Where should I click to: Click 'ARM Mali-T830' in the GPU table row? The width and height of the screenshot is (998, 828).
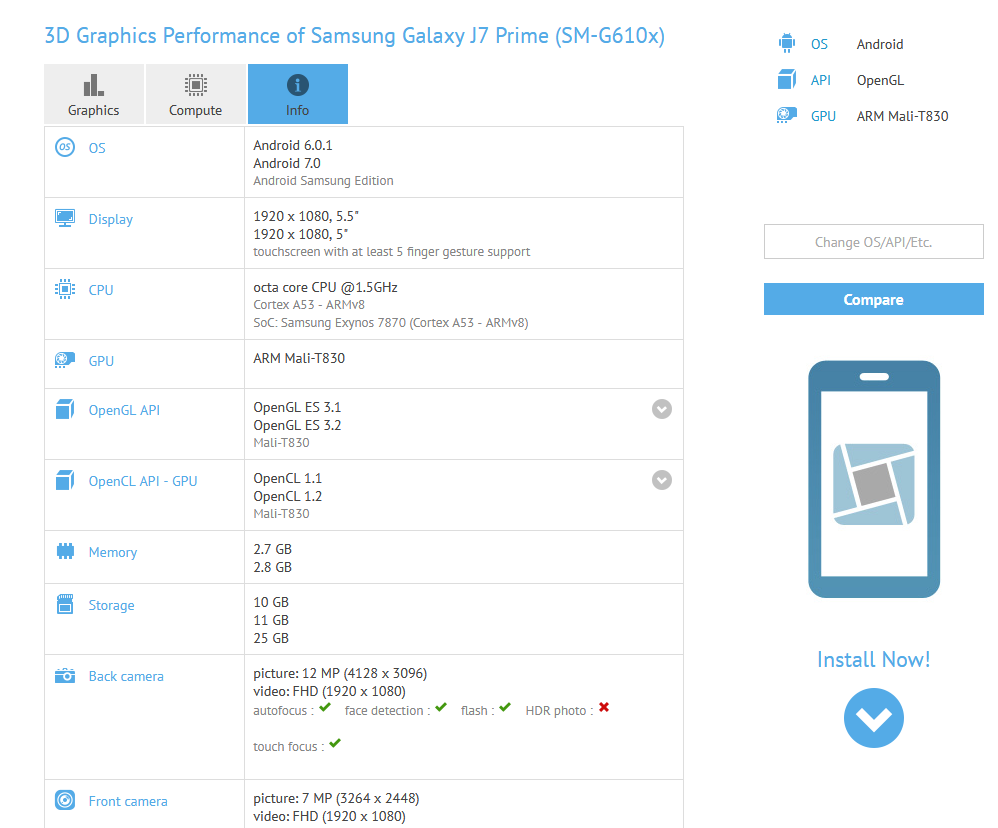[x=299, y=358]
